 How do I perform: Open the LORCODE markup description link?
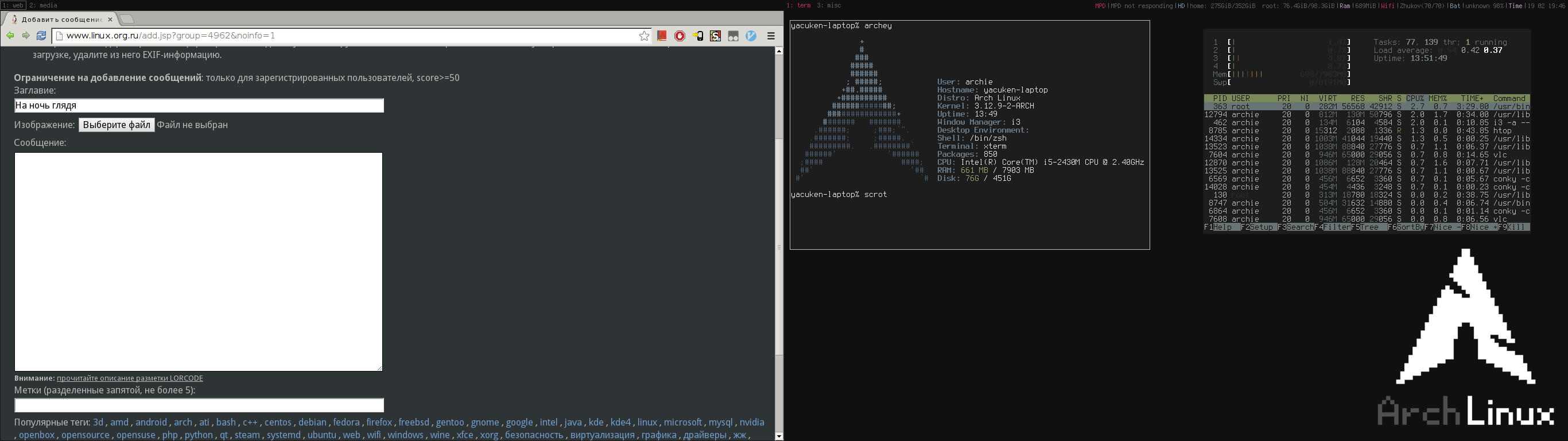130,378
